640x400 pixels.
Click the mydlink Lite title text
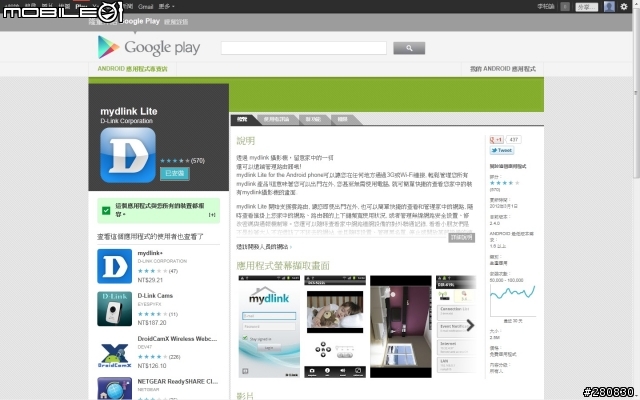click(x=129, y=111)
